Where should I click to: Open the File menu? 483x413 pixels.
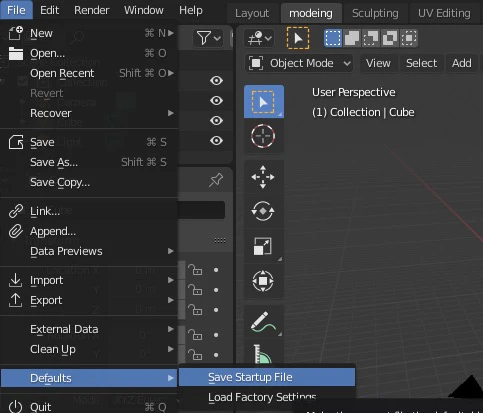(16, 10)
